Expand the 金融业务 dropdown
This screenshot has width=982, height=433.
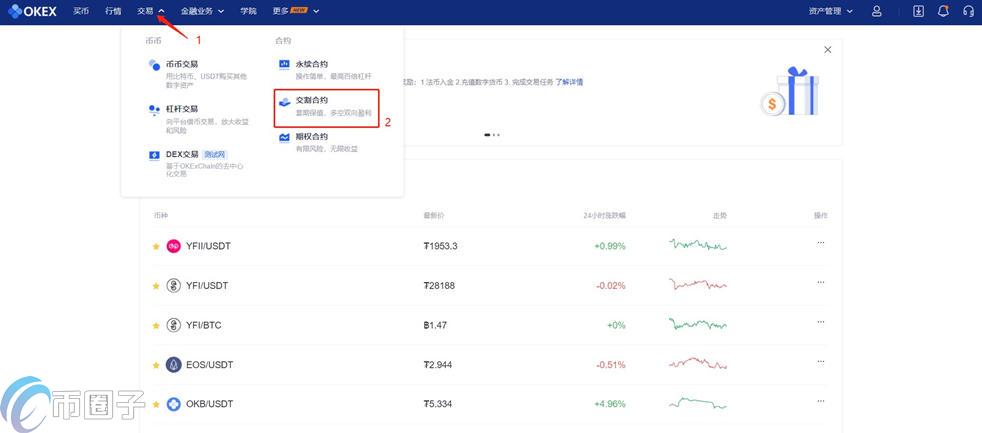point(202,11)
